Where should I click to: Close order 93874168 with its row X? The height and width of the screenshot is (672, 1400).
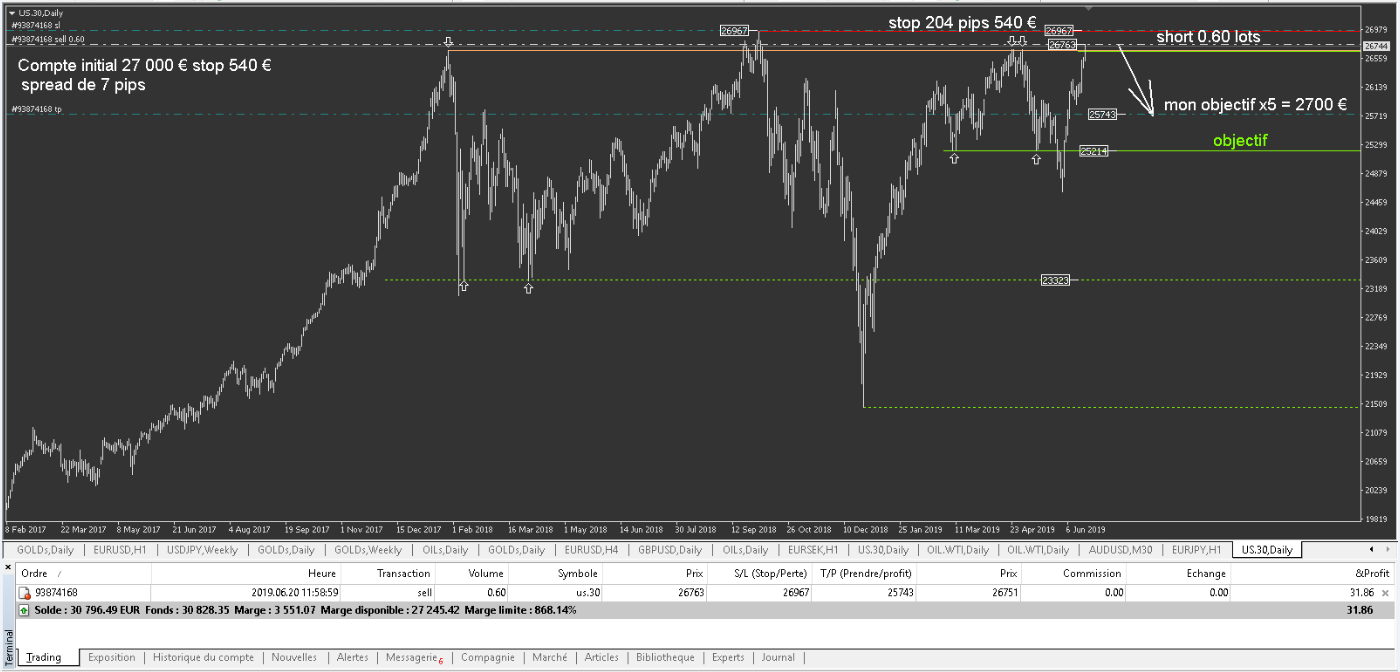click(x=1385, y=593)
